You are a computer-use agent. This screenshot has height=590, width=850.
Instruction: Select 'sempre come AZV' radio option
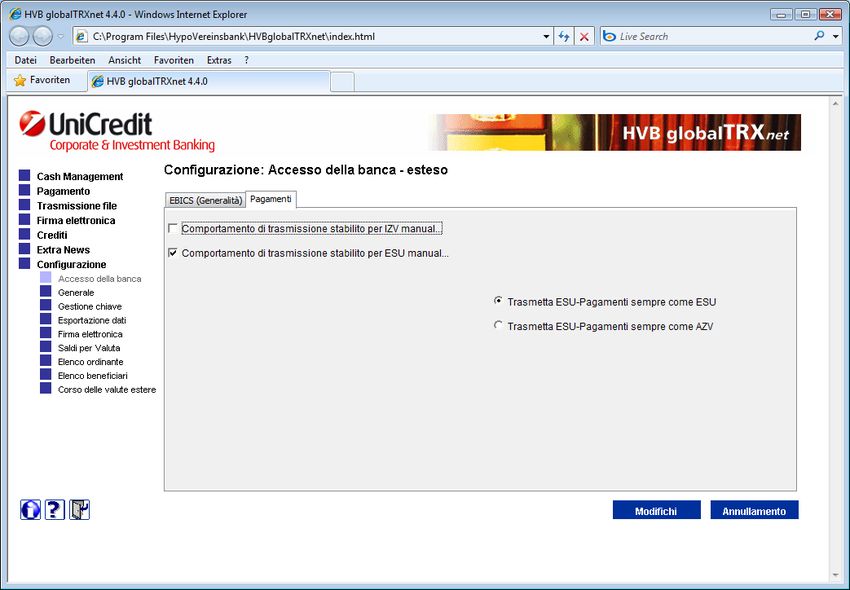point(498,326)
